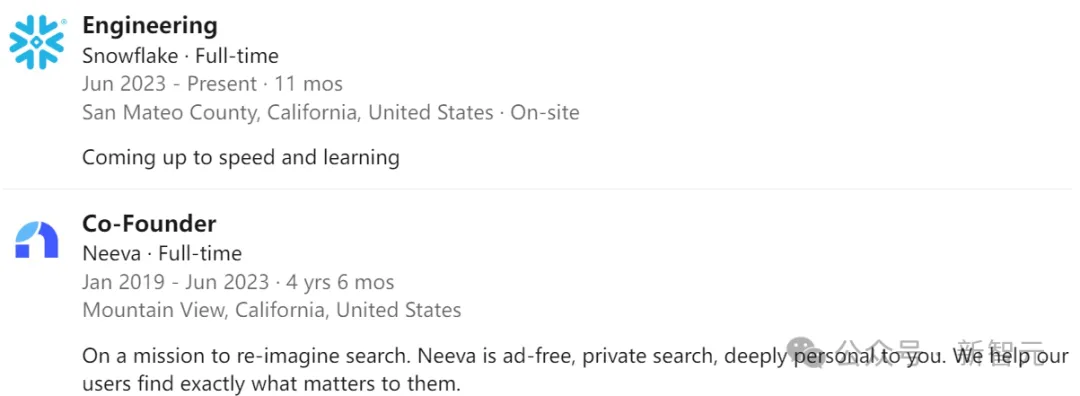The height and width of the screenshot is (396, 1080).
Task: Click the 4 yrs 6 mos duration
Action: pyautogui.click(x=340, y=282)
